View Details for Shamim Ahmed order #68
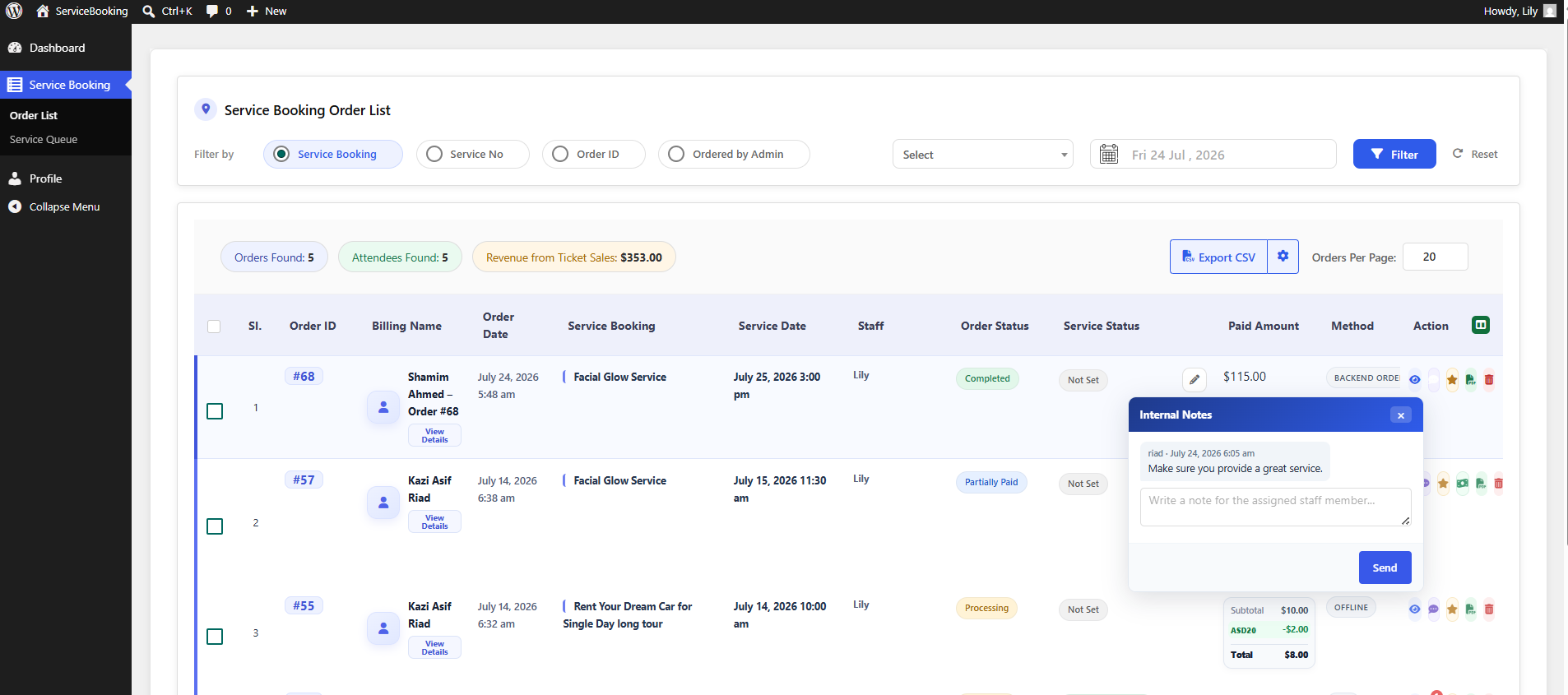The image size is (1568, 695). click(x=434, y=435)
